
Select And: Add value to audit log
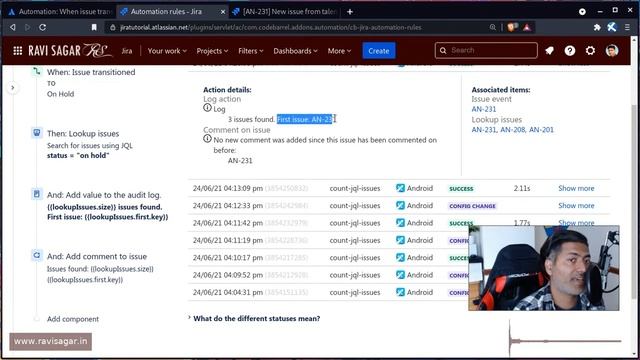click(104, 195)
